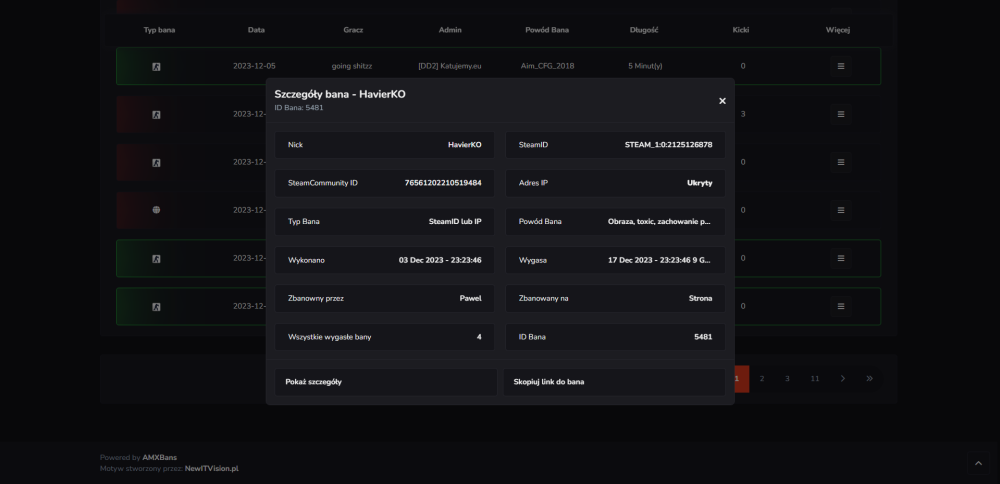Click ID Bana field value 5481
Screen dimensions: 1000x484
click(x=703, y=337)
